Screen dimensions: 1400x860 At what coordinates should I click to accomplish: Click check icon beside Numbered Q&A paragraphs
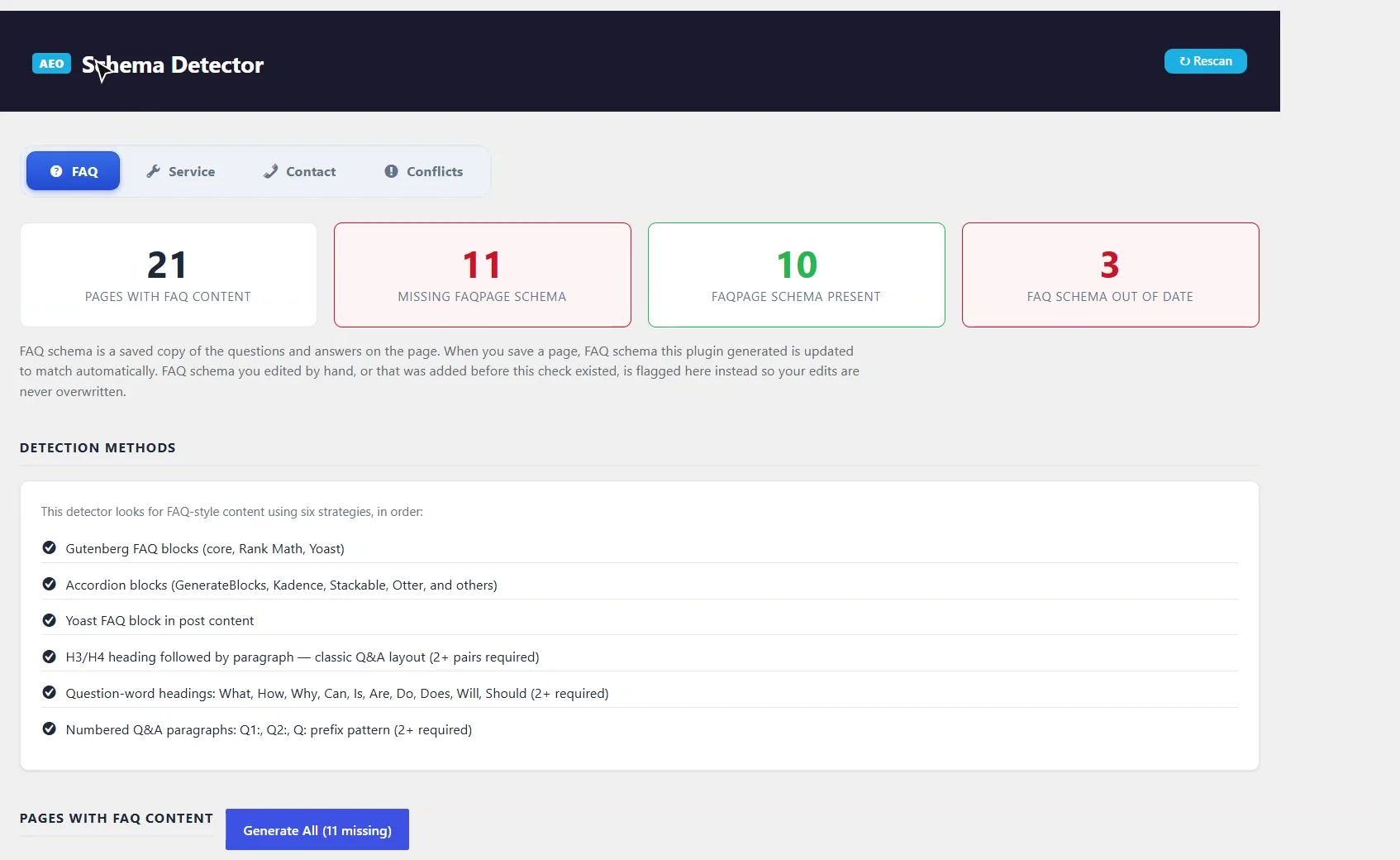click(49, 729)
